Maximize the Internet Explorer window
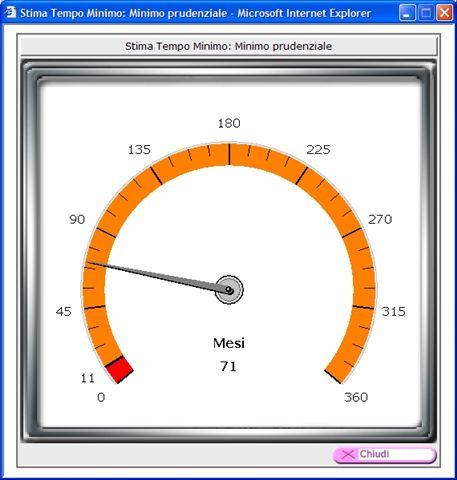Image resolution: width=457 pixels, height=480 pixels. [x=426, y=13]
